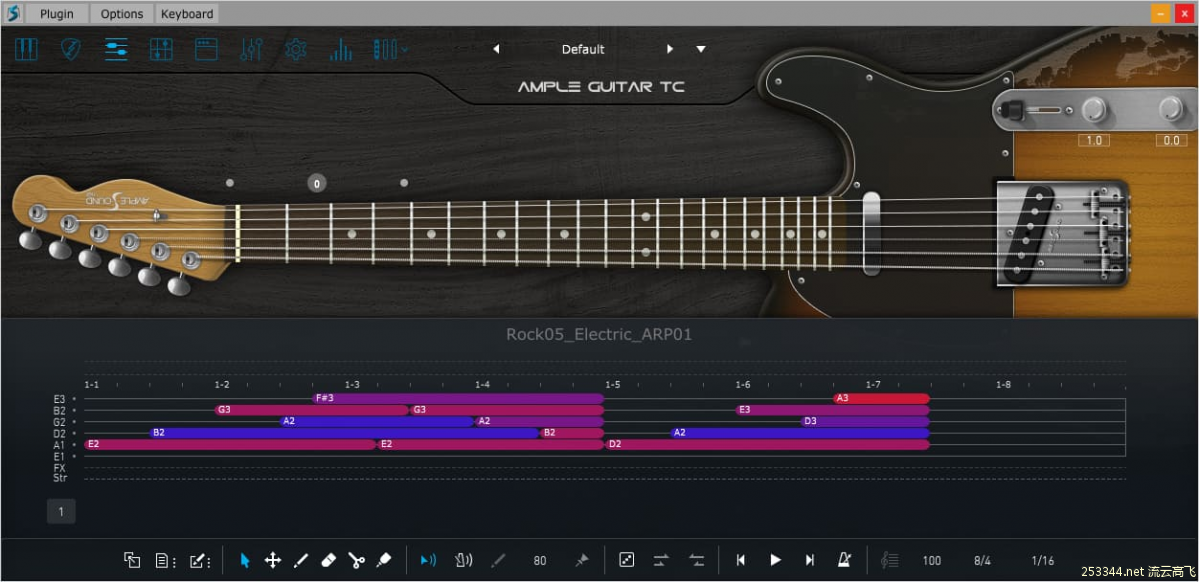
Task: Select the D2 note on A1 string
Action: (x=767, y=444)
